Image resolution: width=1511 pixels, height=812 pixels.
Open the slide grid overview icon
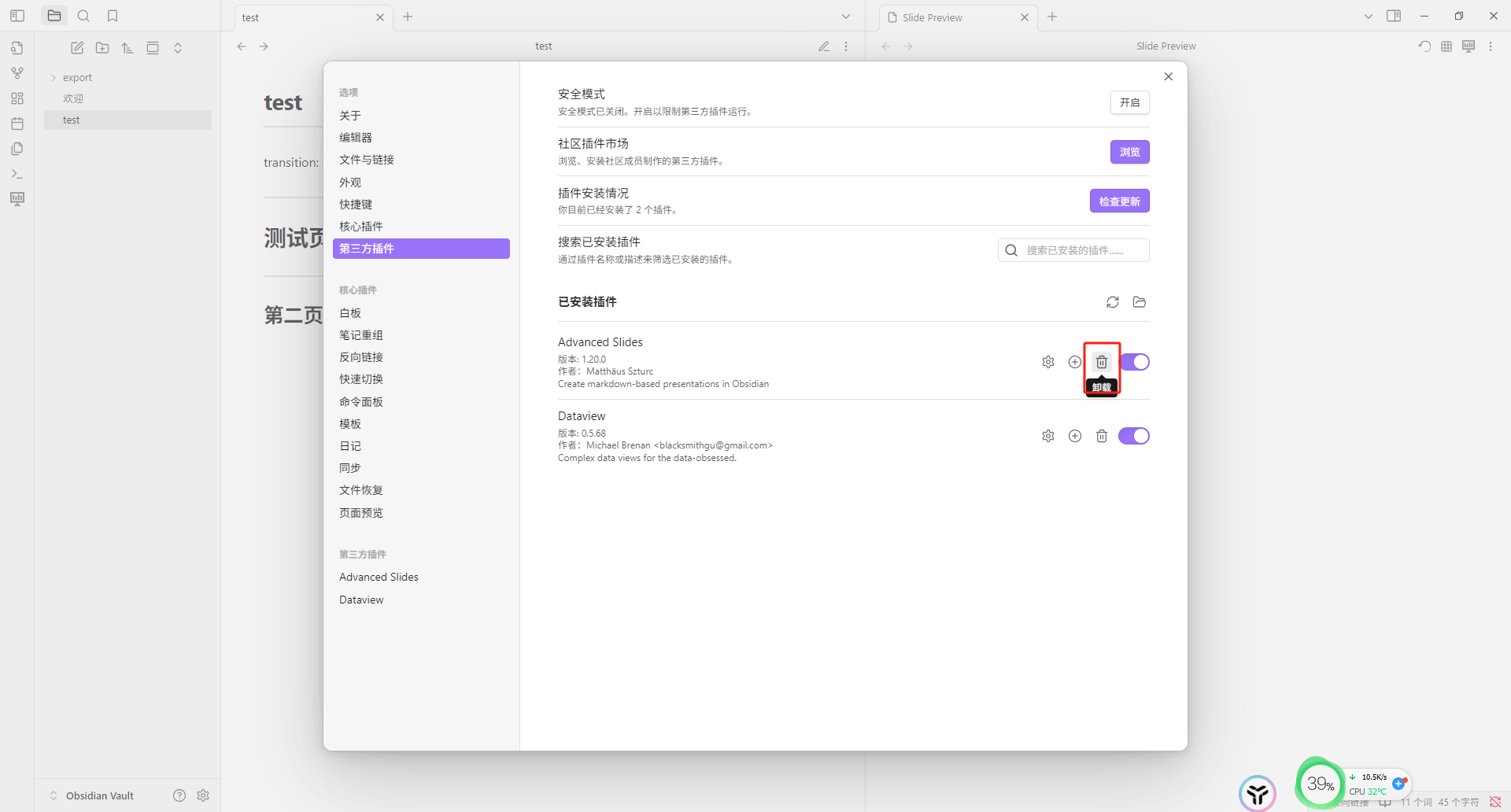pyautogui.click(x=1446, y=46)
